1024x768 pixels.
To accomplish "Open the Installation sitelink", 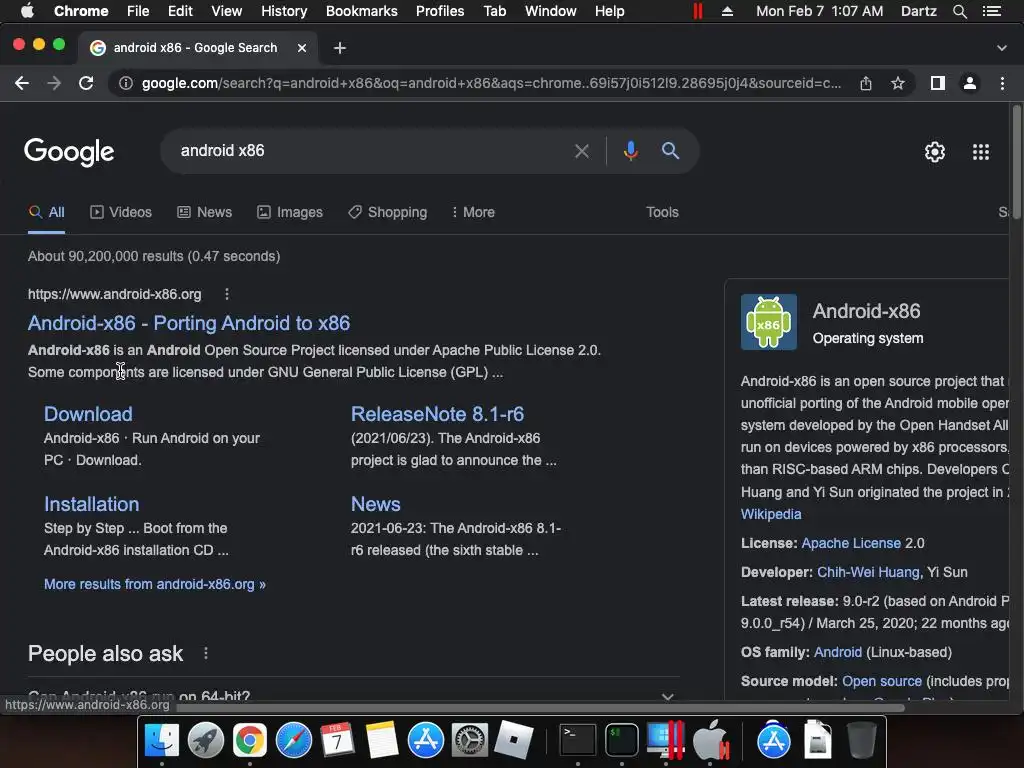I will [91, 504].
